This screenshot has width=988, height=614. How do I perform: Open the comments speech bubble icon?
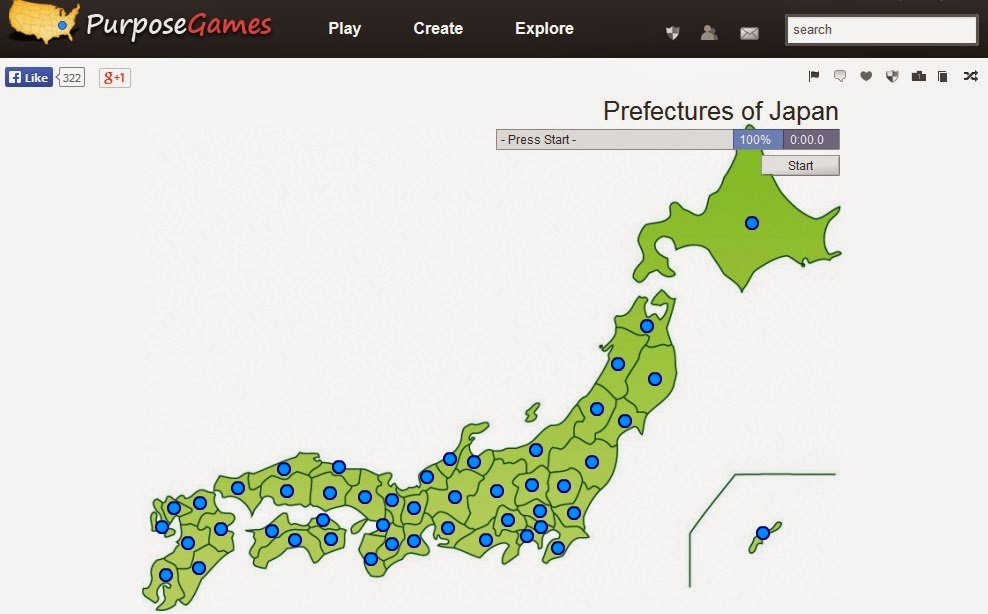[x=840, y=75]
